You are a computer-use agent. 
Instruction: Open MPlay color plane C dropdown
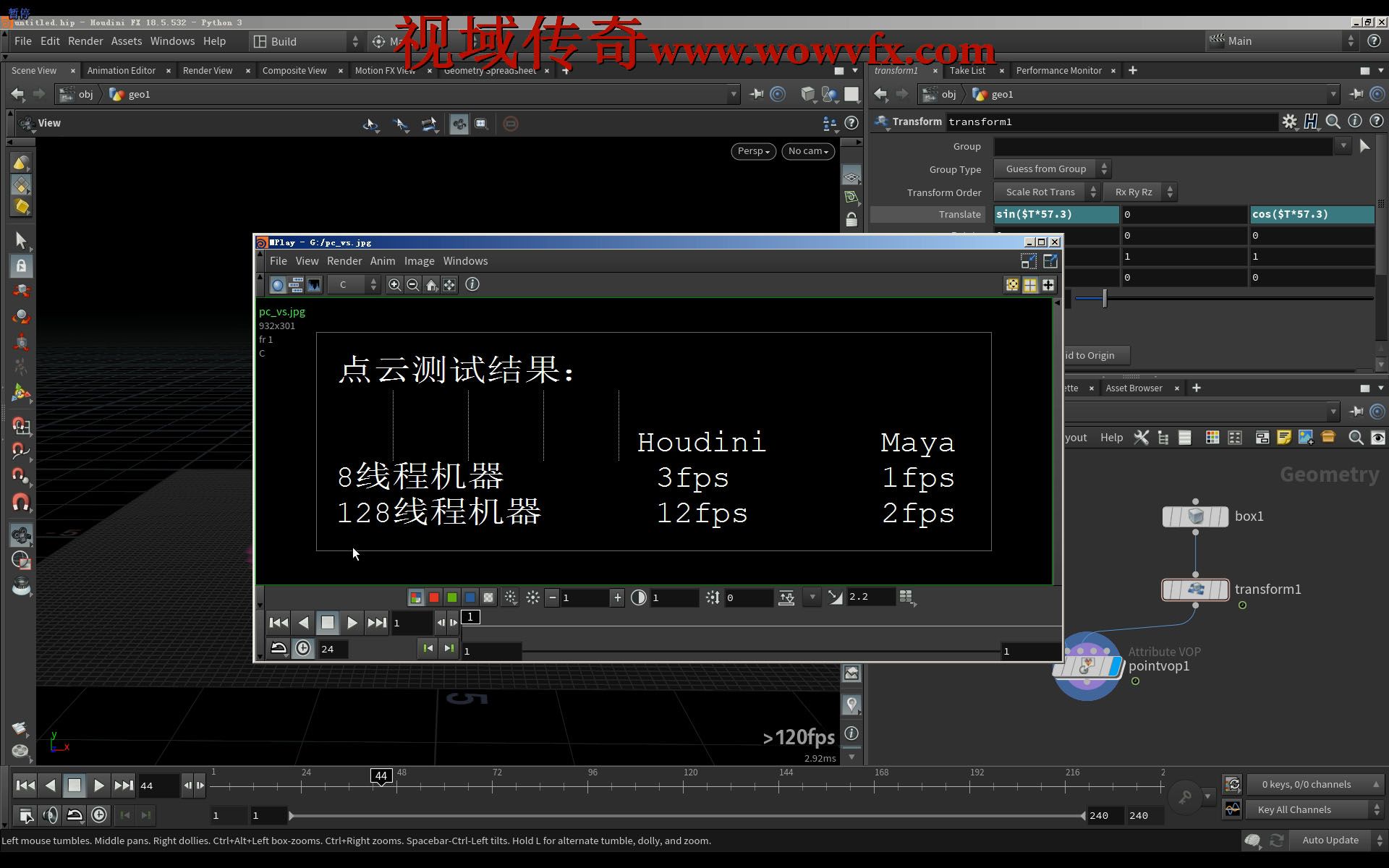tap(354, 285)
